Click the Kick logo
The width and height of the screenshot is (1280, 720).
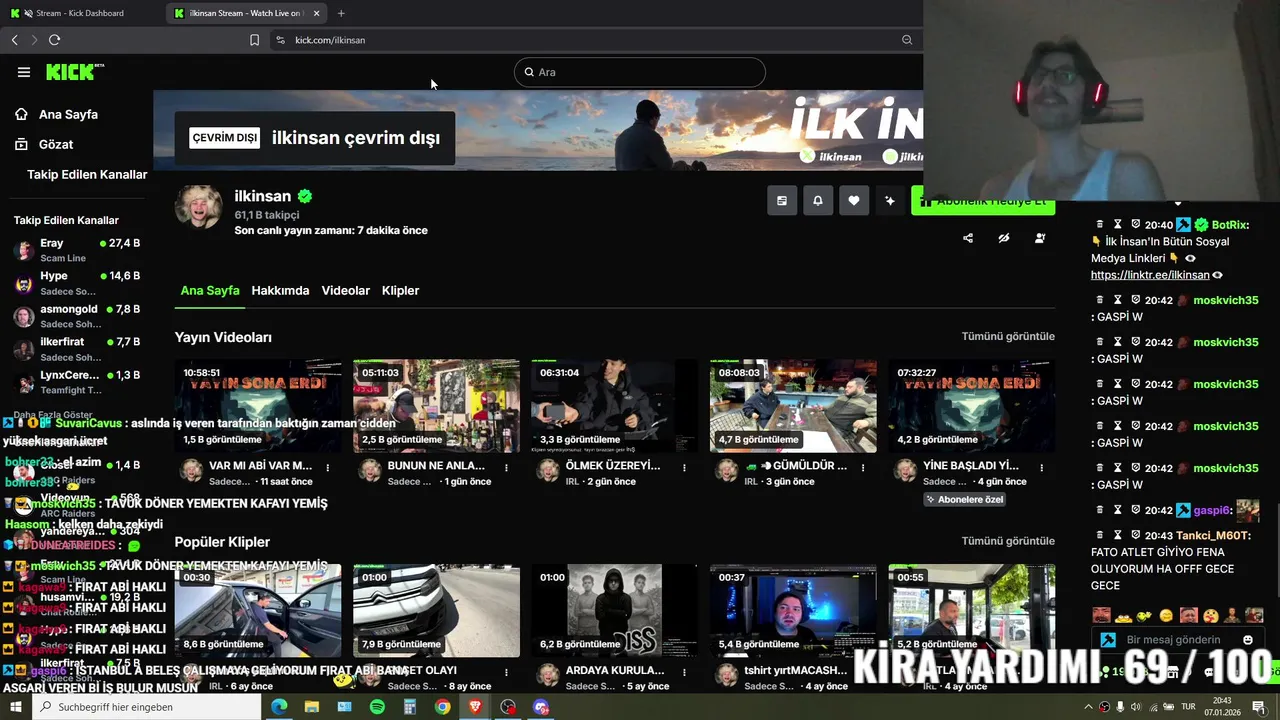click(x=74, y=72)
